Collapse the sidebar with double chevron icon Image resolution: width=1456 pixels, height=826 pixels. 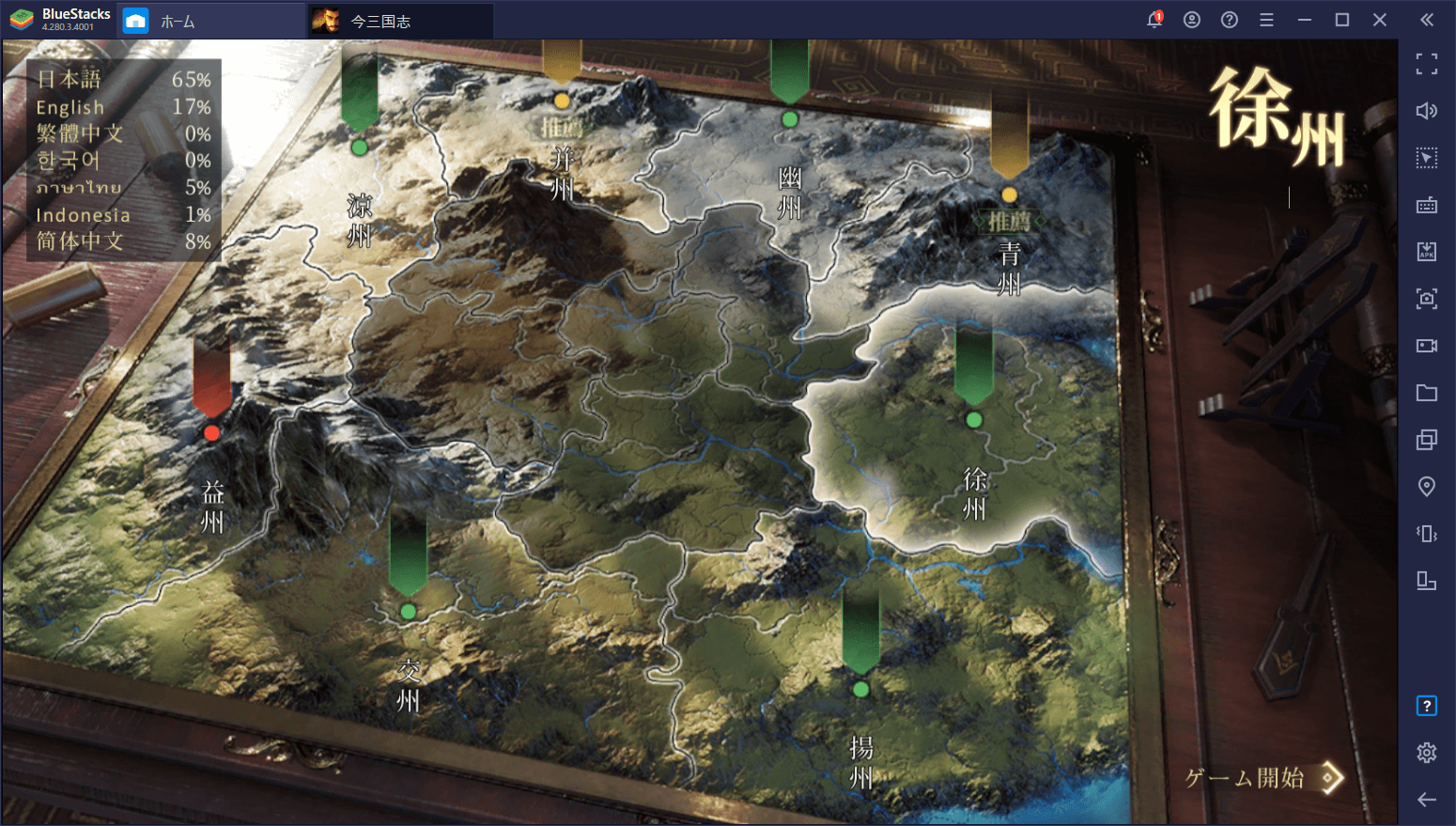(x=1427, y=20)
